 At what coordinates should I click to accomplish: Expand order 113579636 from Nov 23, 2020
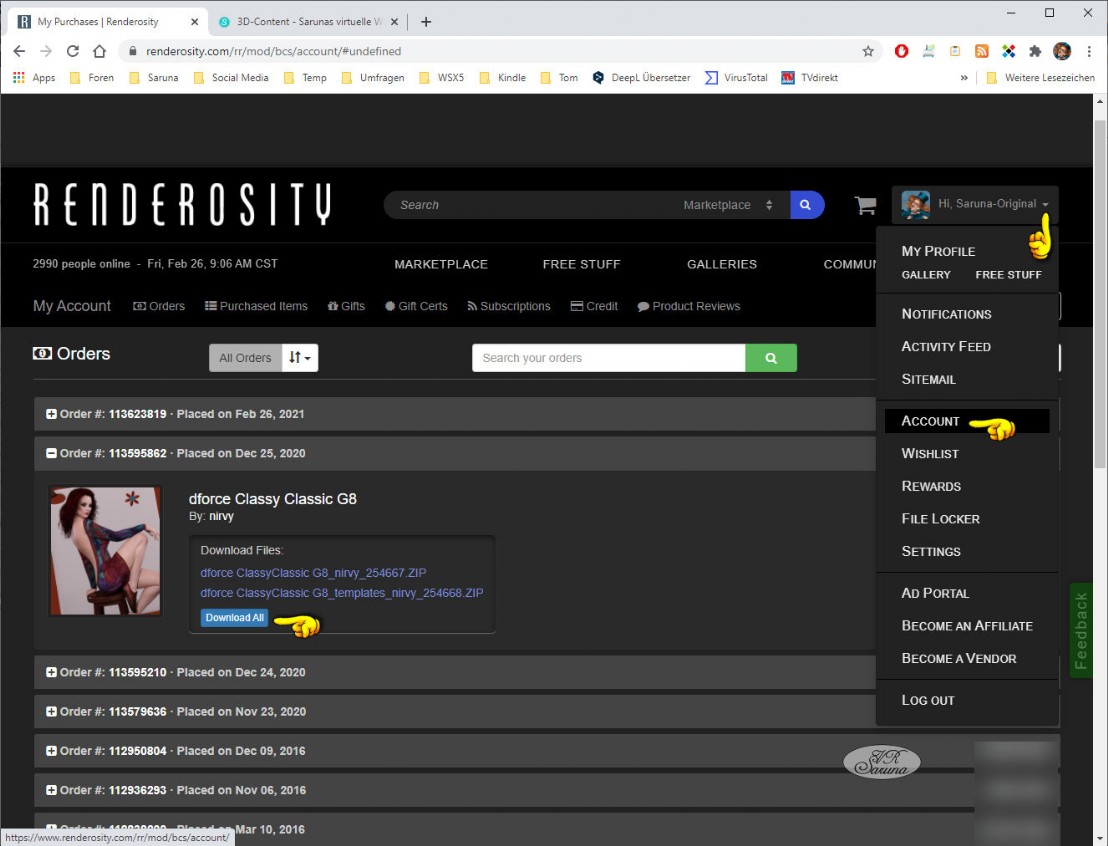point(51,712)
